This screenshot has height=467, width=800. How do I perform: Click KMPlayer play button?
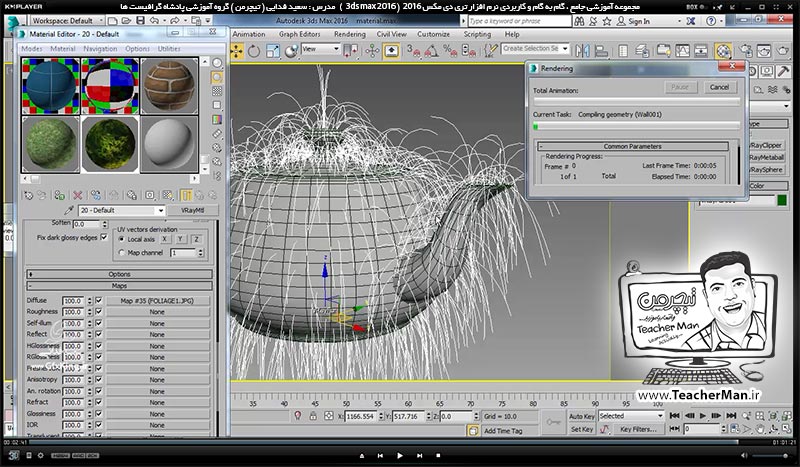coord(400,455)
